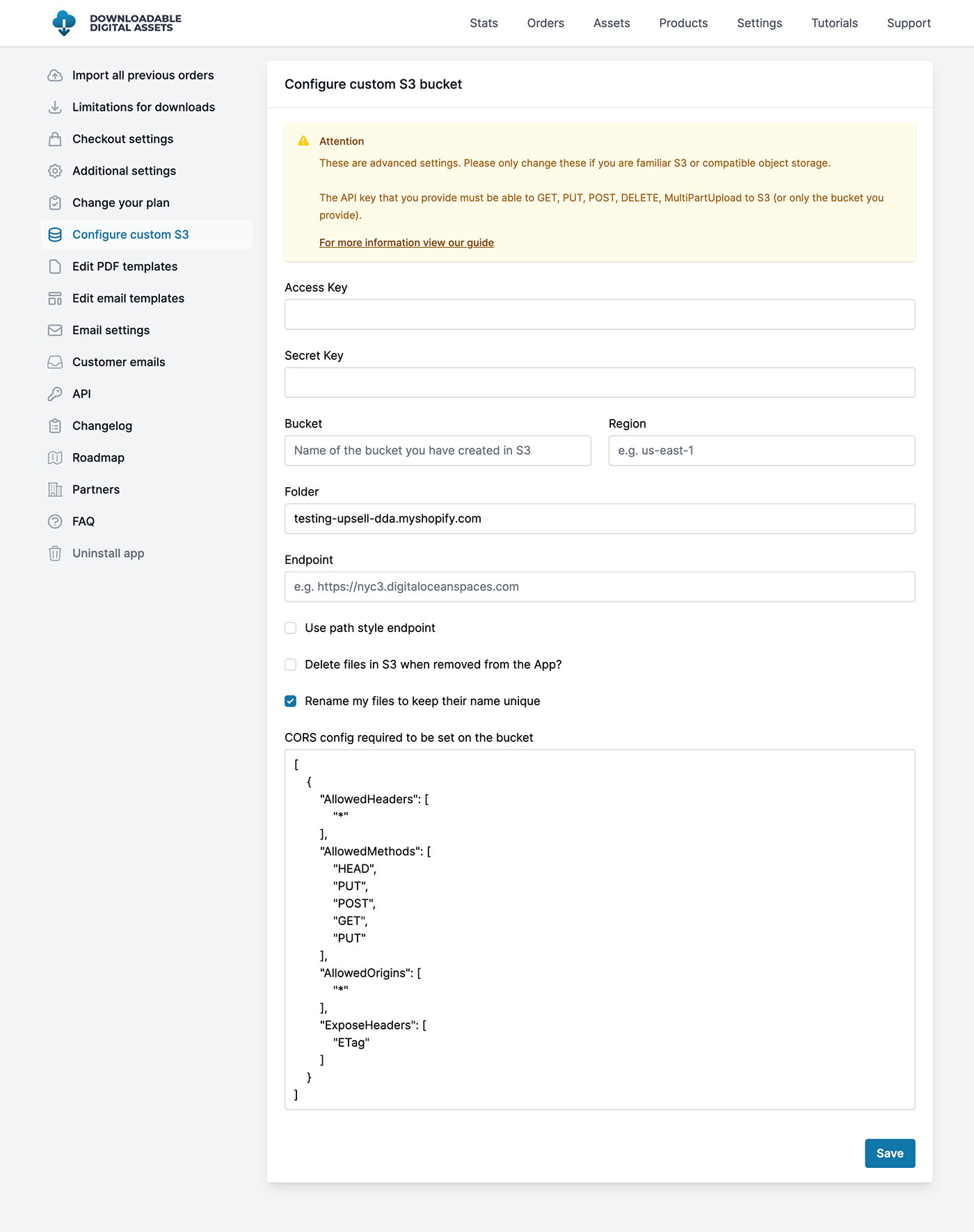
Task: Open the information guide link
Action: click(x=406, y=242)
